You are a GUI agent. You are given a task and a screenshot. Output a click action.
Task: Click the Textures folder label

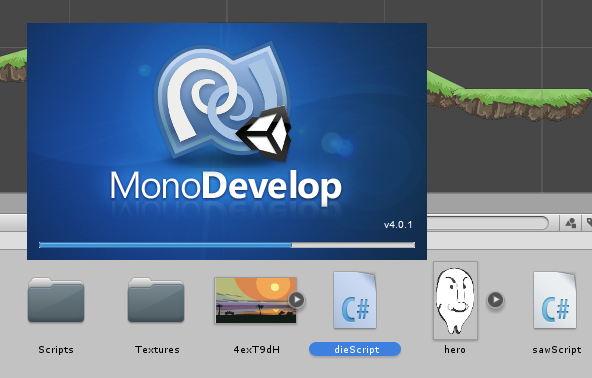[x=157, y=350]
